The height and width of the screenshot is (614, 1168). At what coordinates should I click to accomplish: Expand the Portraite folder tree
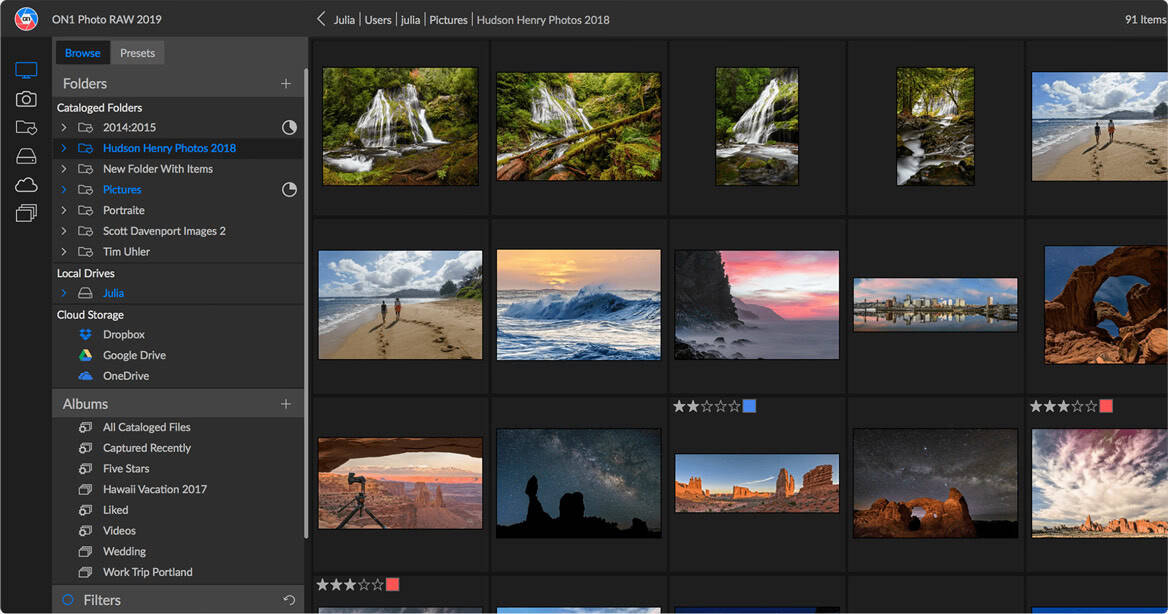tap(64, 211)
